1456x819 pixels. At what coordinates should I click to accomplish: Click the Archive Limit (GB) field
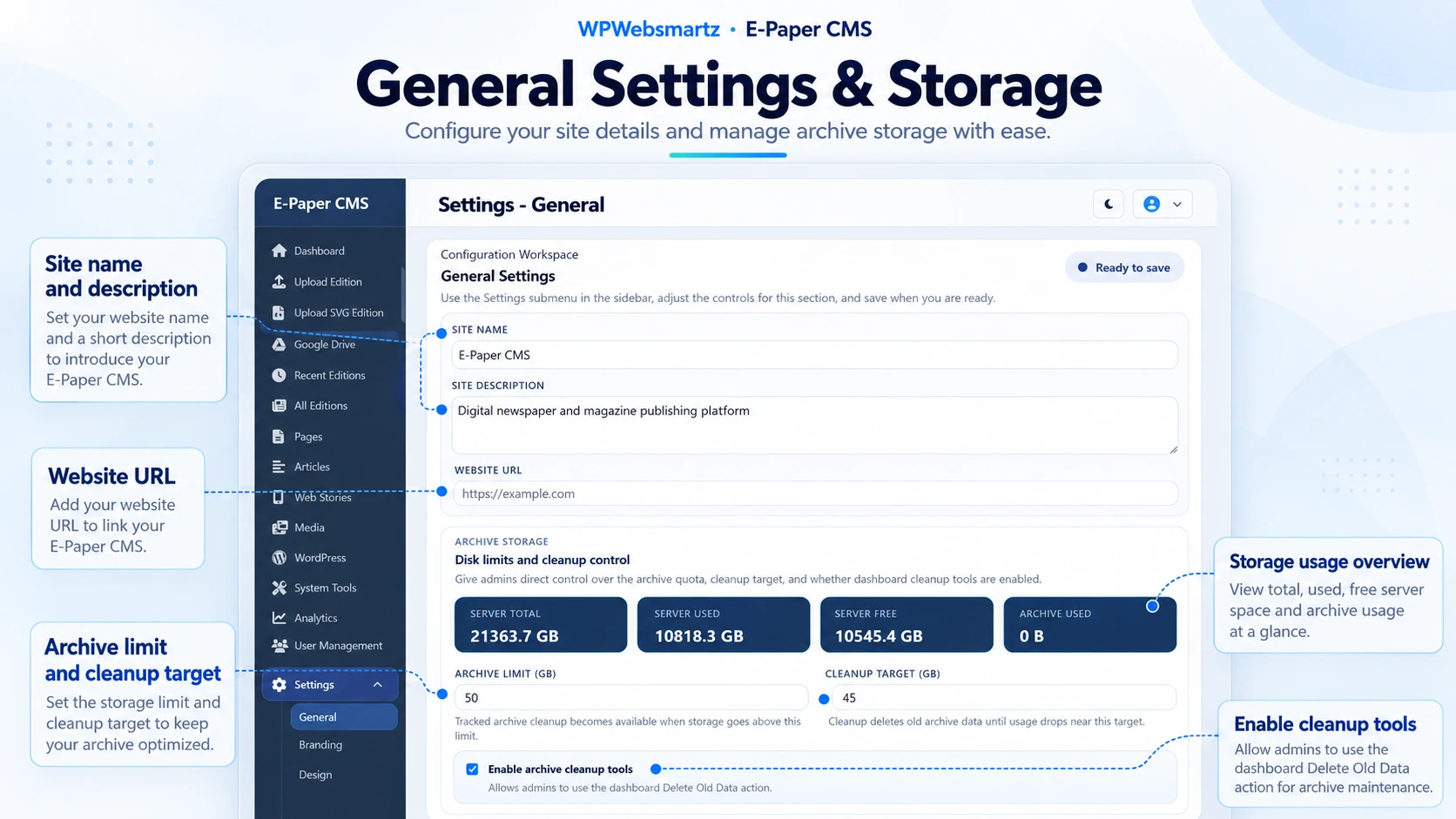coord(631,698)
